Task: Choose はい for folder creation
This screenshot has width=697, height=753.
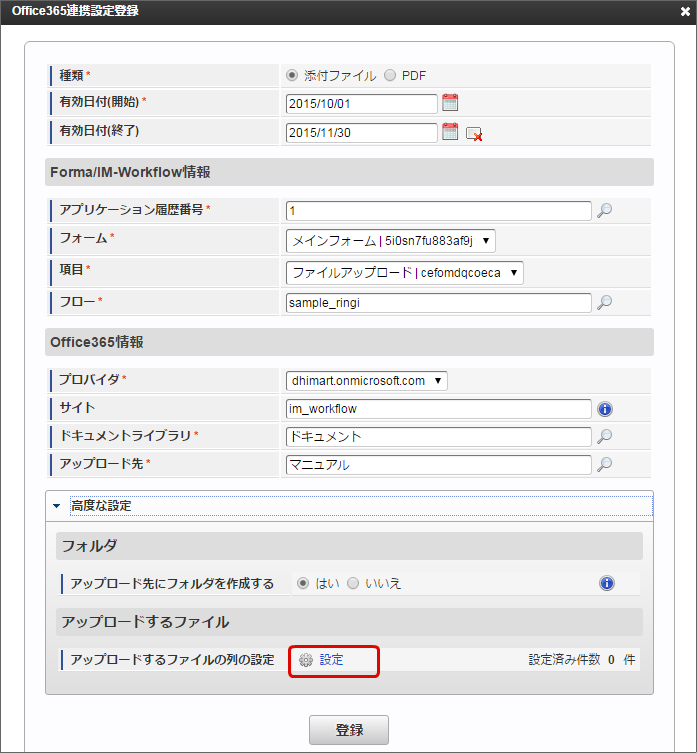Action: click(x=303, y=583)
